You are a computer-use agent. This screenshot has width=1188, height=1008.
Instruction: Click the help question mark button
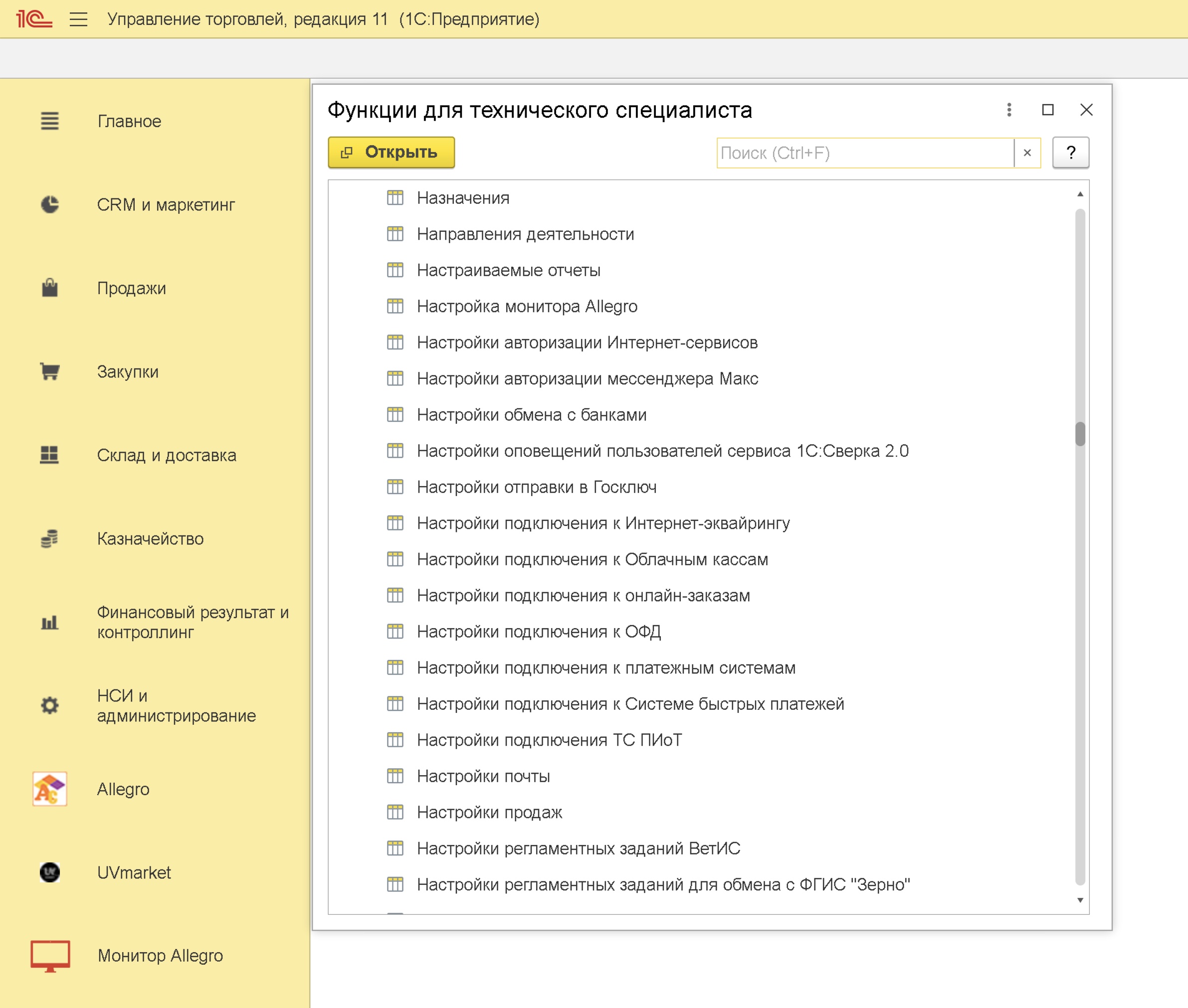(1071, 153)
